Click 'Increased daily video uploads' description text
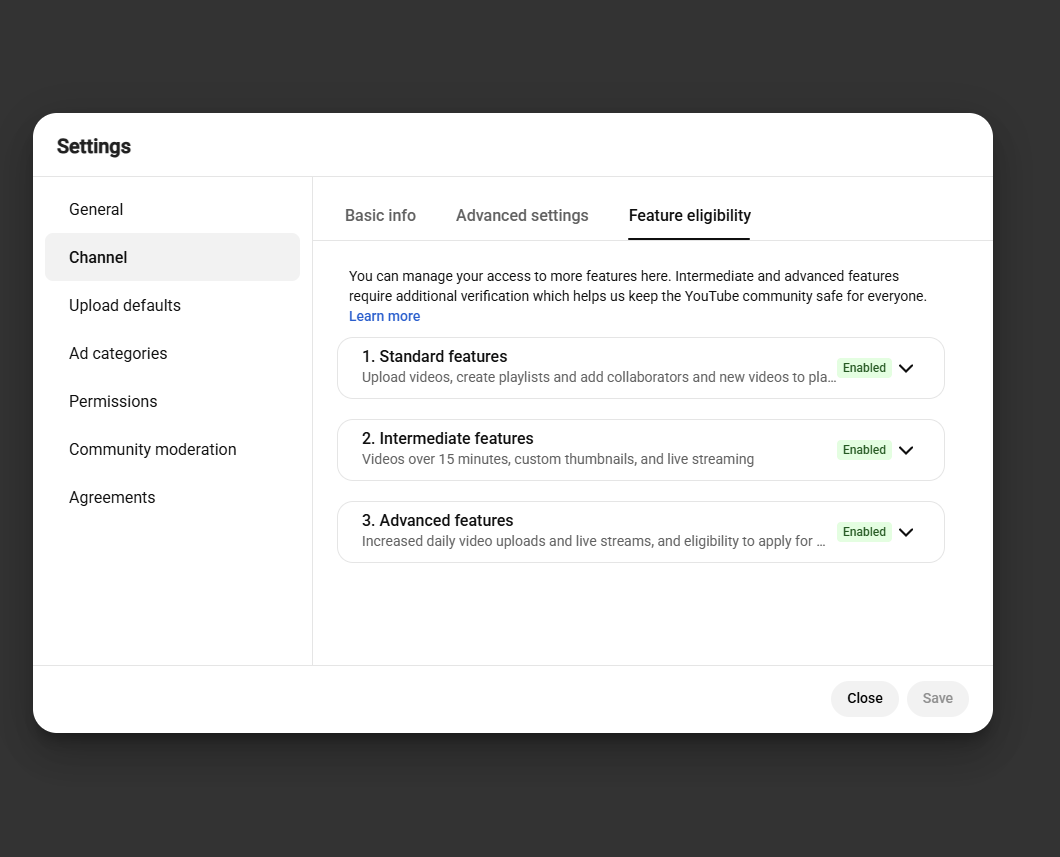 pos(594,541)
